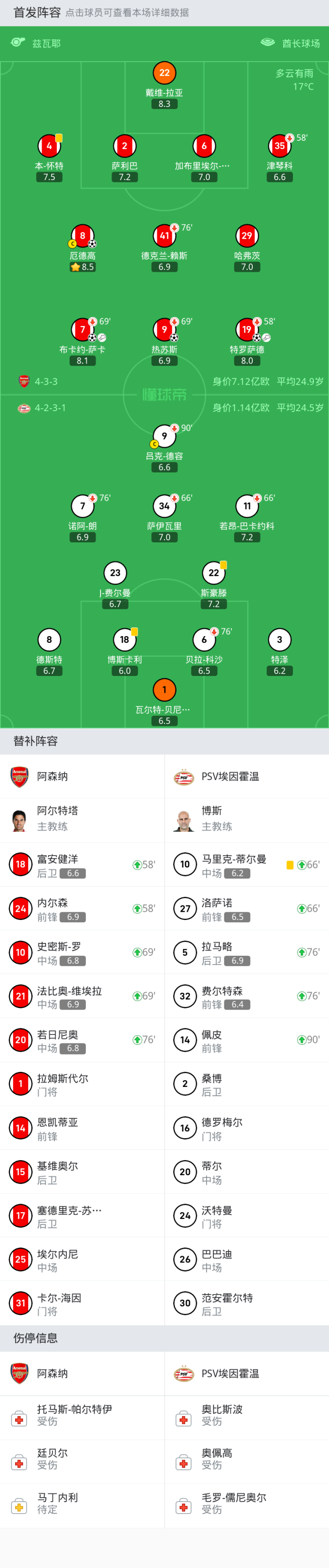This screenshot has width=329, height=1568.
Task: Open substitute 富安健洋 number 18 row
Action: 82,864
